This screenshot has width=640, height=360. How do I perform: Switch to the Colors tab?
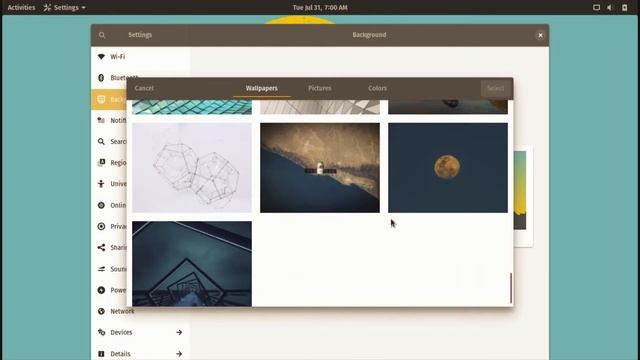[378, 88]
